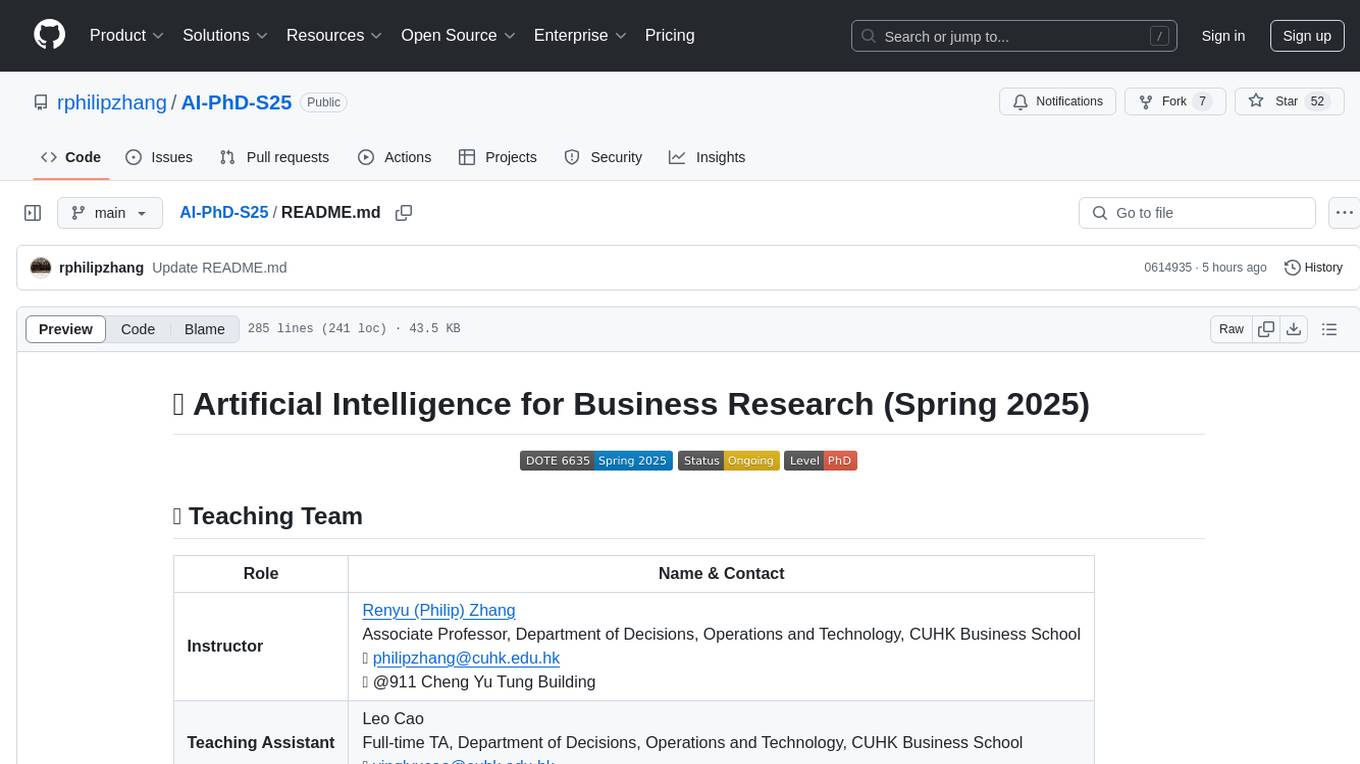
Task: Open the GitHub homepage logo
Action: click(49, 35)
